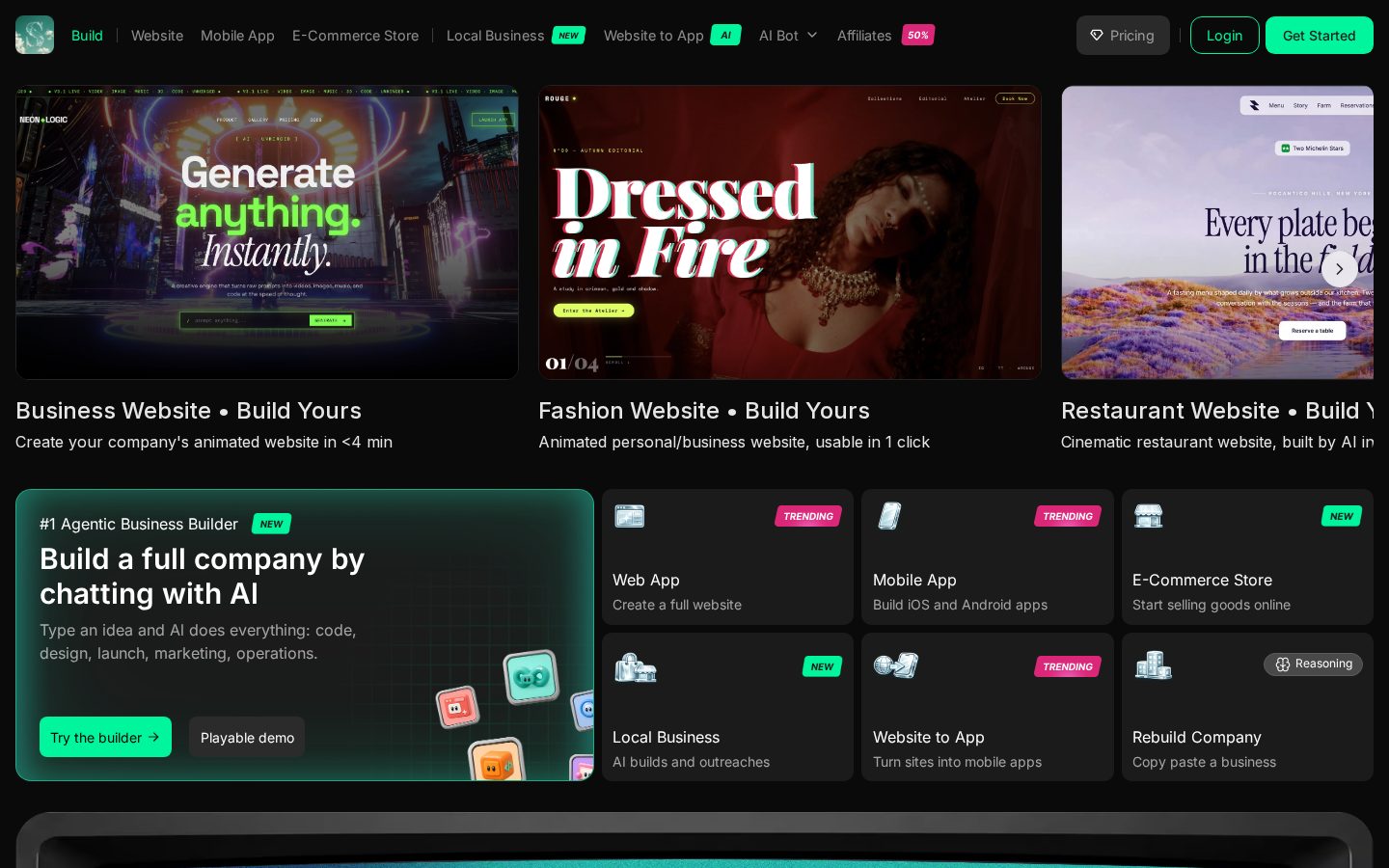Expand the AI Bot dropdown menu
The image size is (1389, 868).
pos(787,36)
